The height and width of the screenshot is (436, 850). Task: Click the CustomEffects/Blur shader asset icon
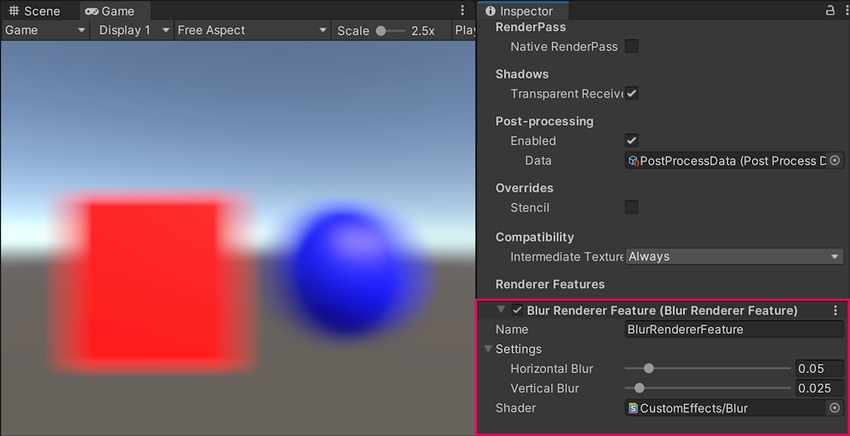click(x=633, y=408)
